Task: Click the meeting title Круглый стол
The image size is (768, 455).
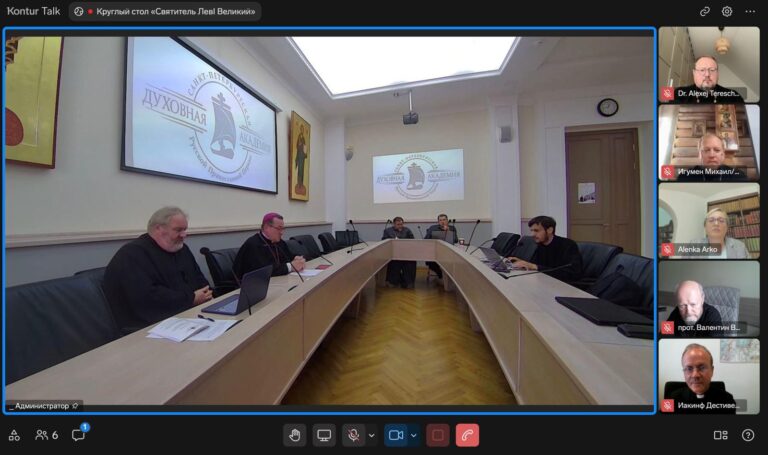Action: click(x=175, y=11)
